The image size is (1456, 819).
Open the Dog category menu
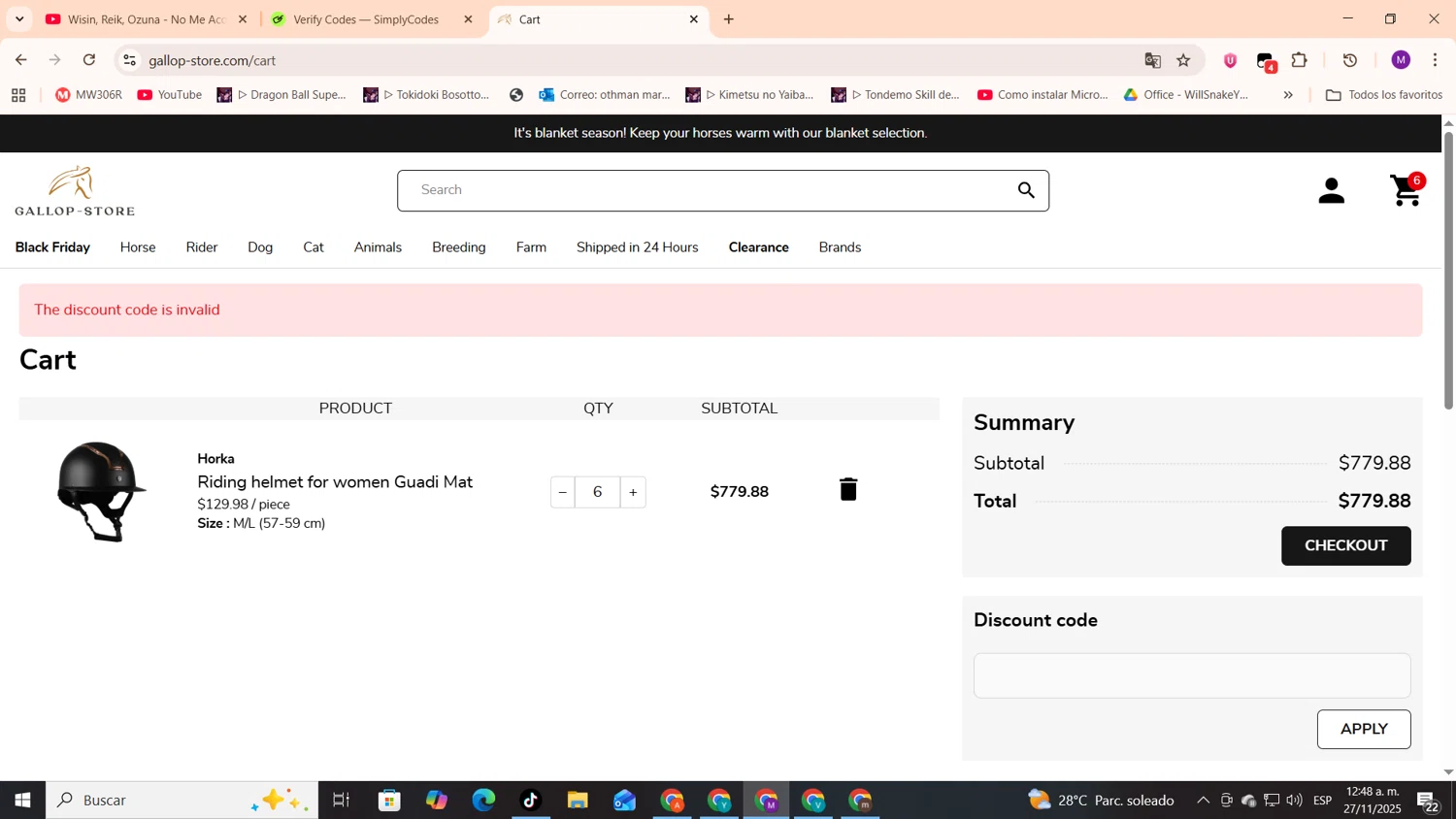(x=260, y=247)
